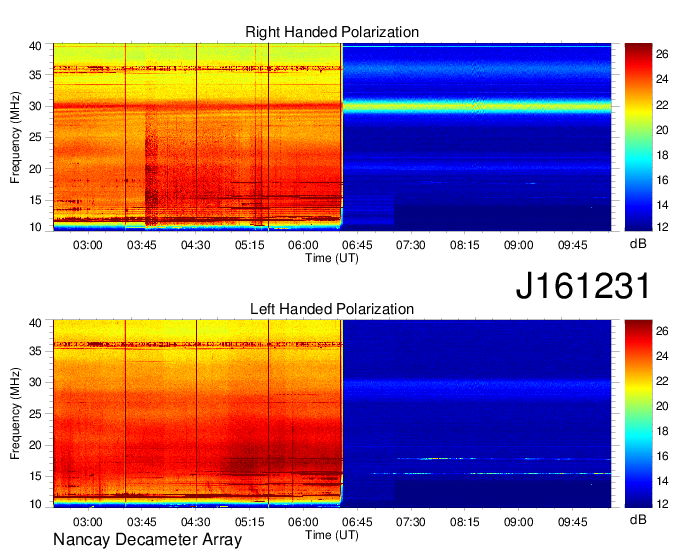Image resolution: width=680 pixels, height=552 pixels.
Task: Click "Time (UT)" label under Right Handed plot
Action: pyautogui.click(x=332, y=258)
